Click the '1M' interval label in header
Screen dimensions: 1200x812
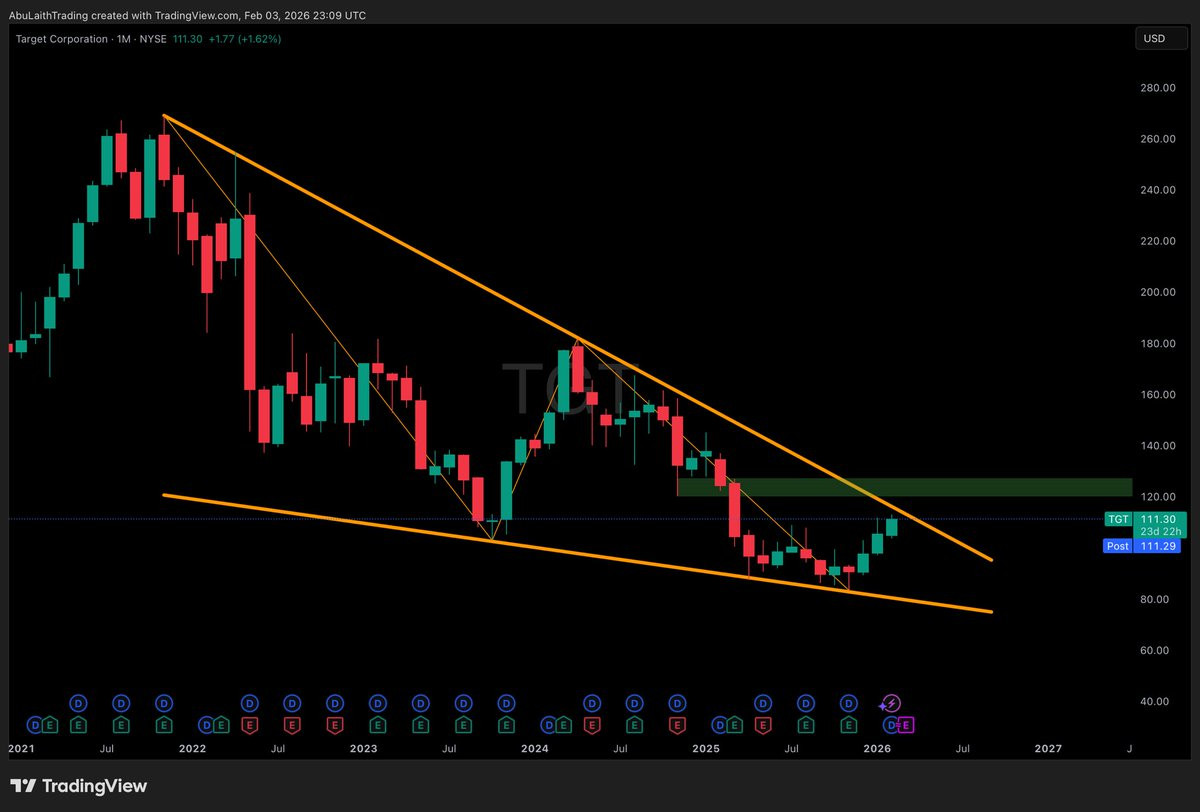click(x=126, y=39)
